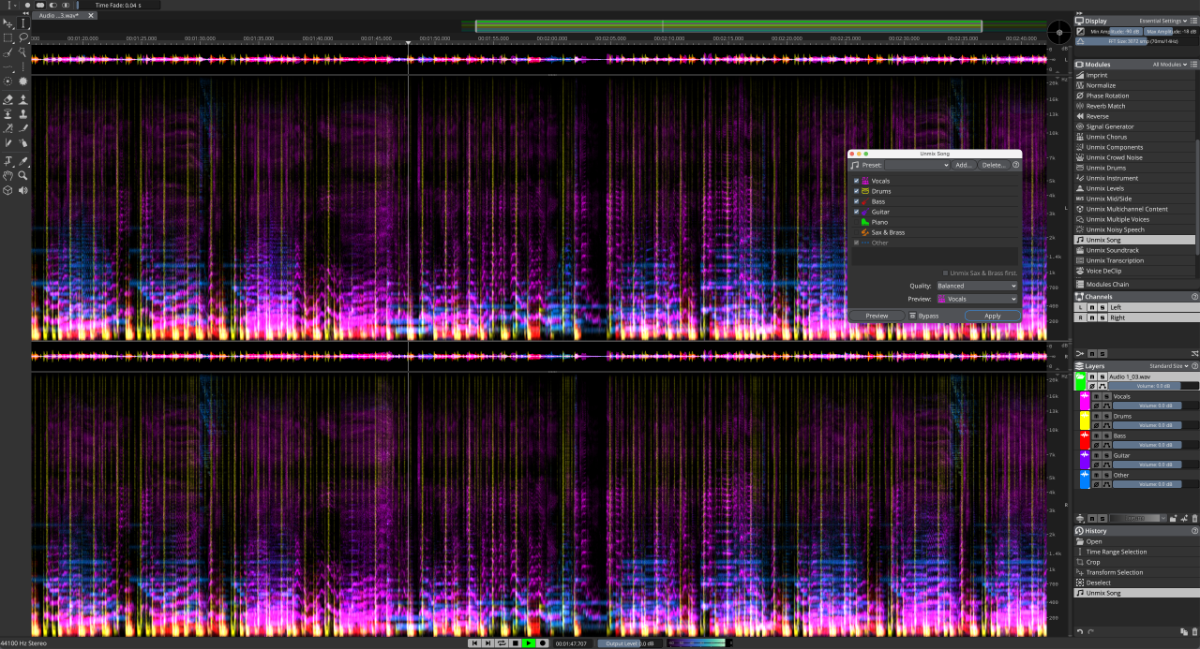Select the Zoom magnifier tool
This screenshot has height=649, width=1200.
tap(22, 175)
